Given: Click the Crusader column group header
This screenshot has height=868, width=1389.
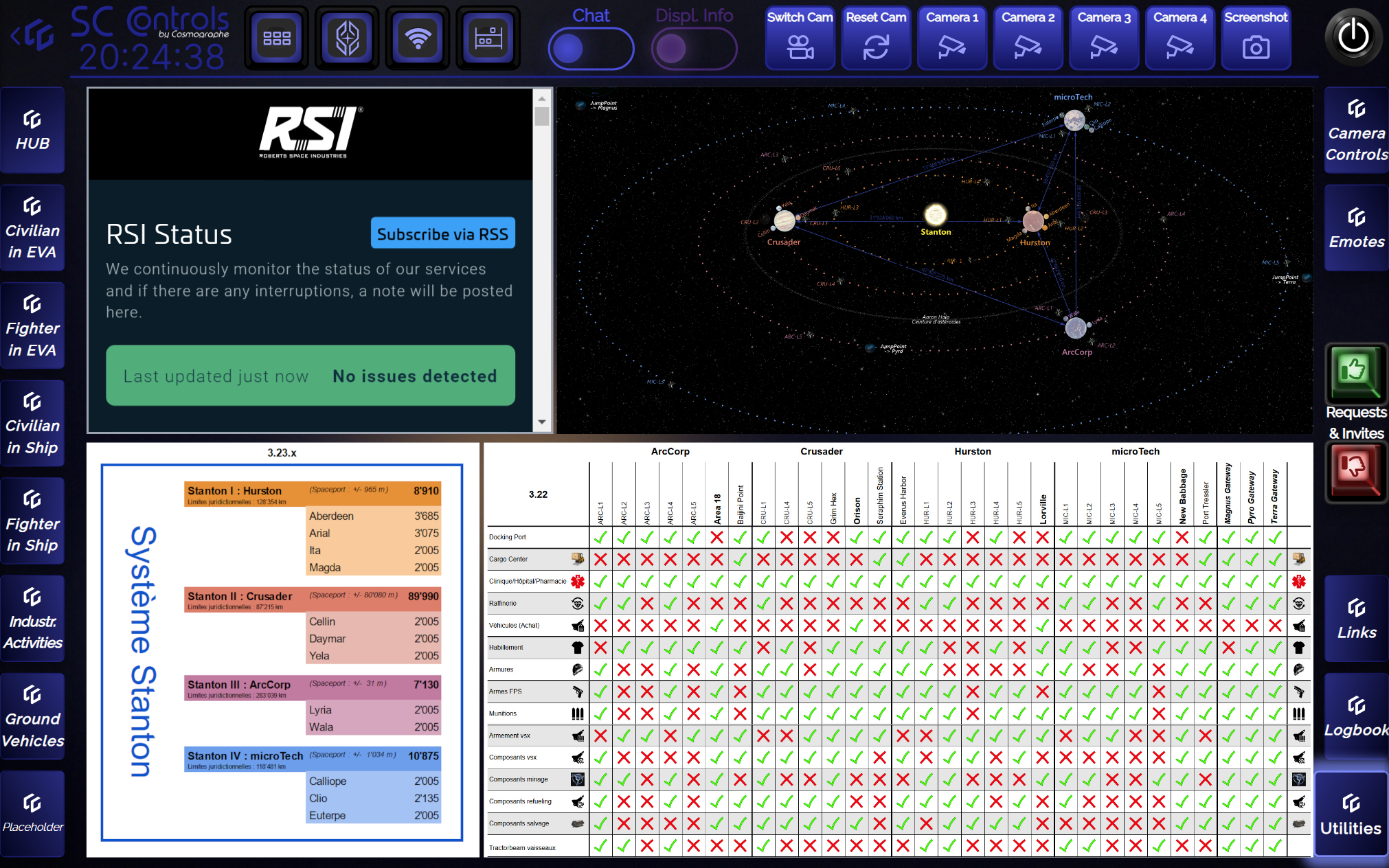Looking at the screenshot, I should point(822,451).
